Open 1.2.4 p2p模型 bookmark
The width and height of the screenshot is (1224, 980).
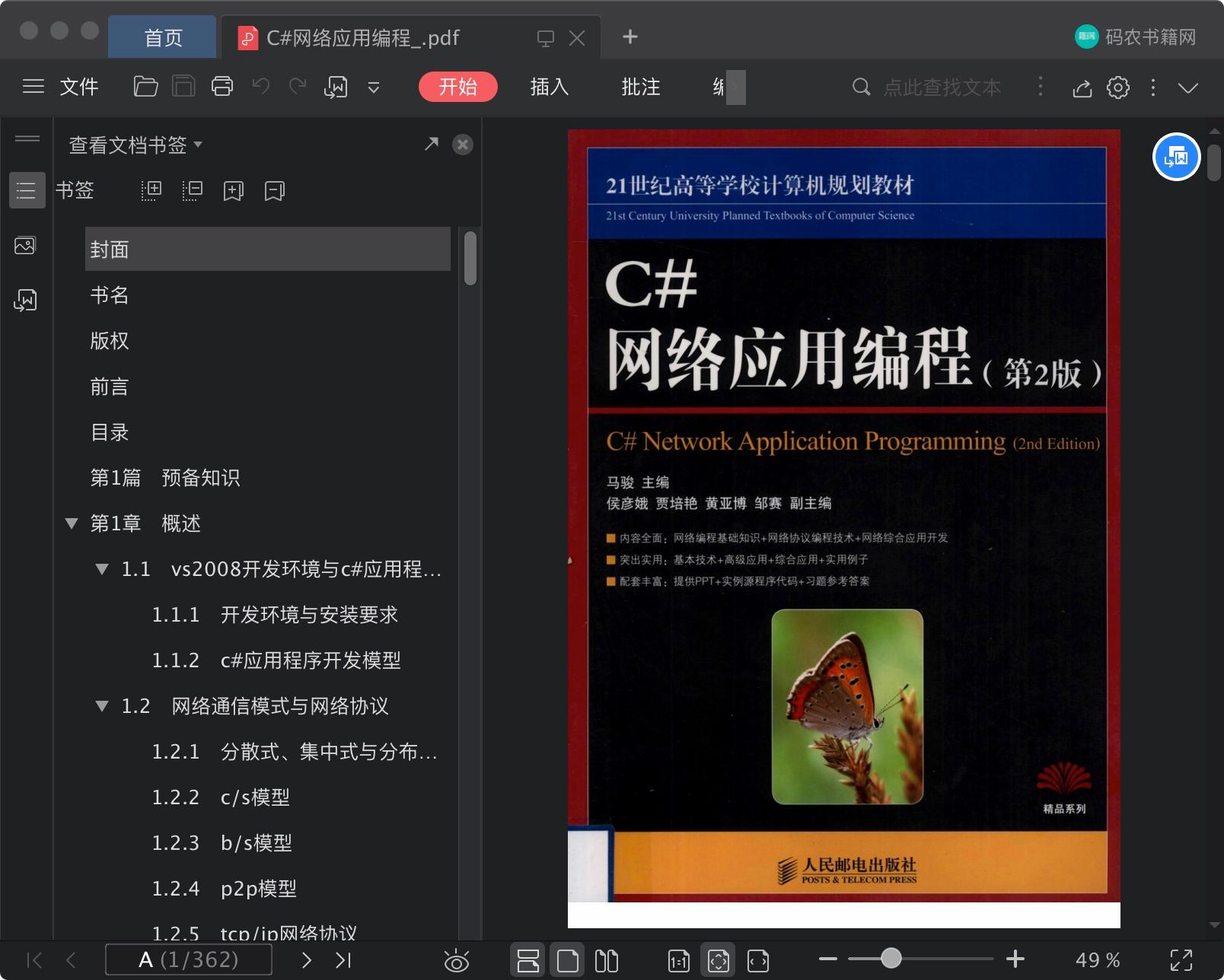point(224,889)
